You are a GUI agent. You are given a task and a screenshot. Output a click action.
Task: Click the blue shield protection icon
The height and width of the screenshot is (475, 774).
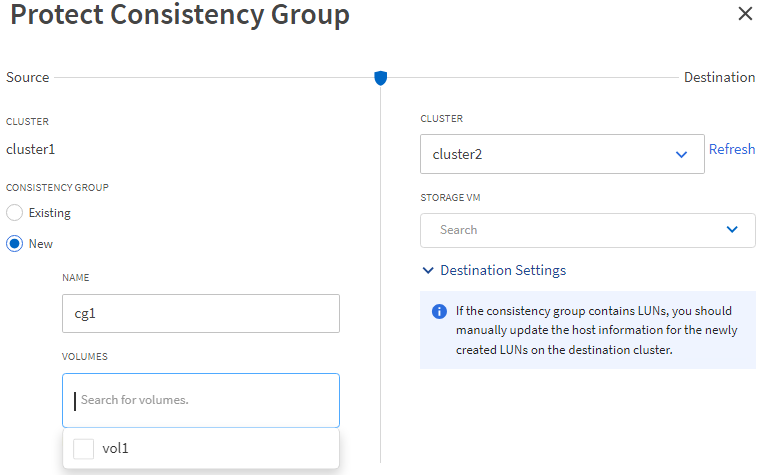click(x=380, y=77)
